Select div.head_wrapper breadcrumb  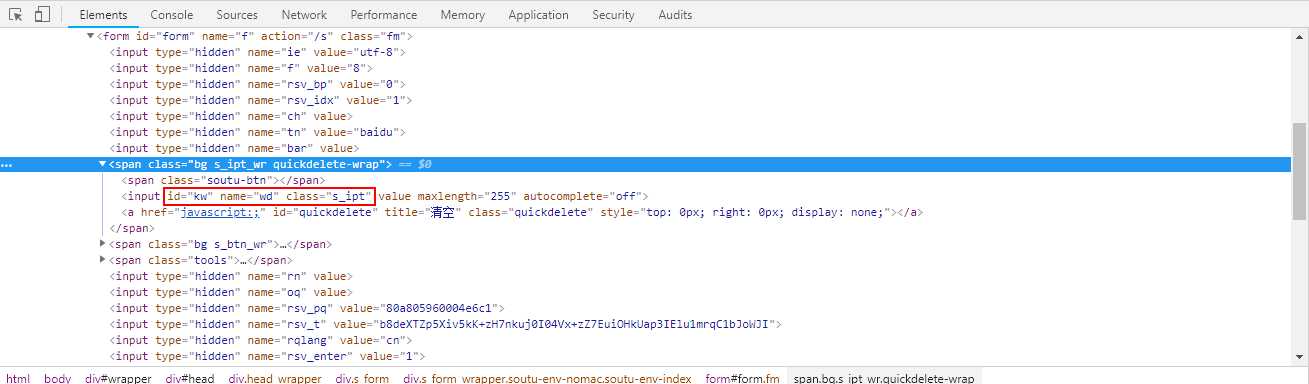(x=275, y=379)
